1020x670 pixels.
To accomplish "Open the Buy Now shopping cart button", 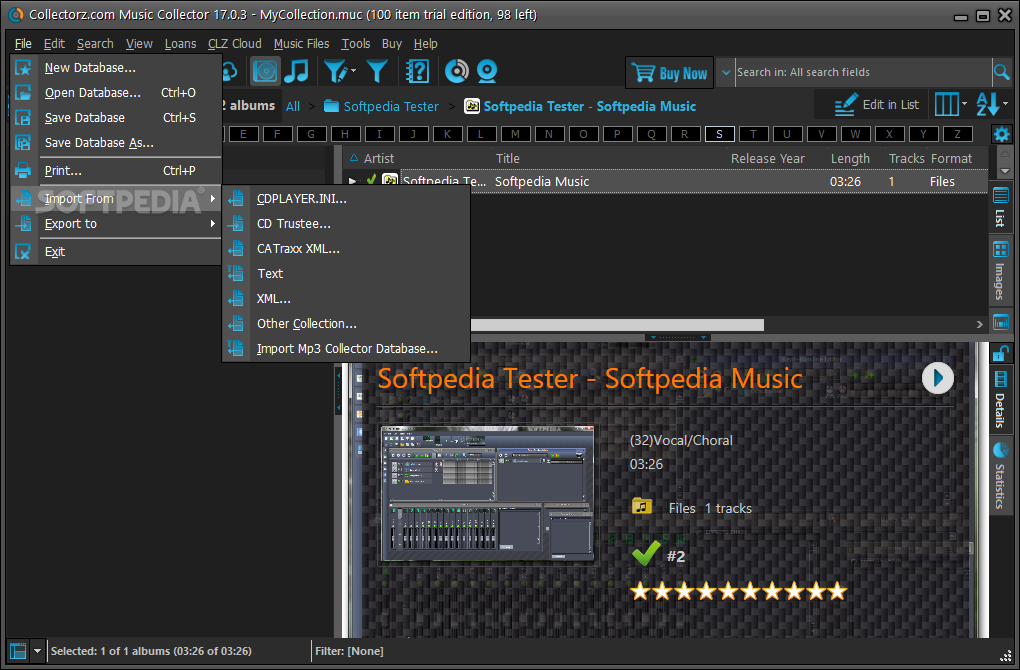I will pyautogui.click(x=669, y=73).
